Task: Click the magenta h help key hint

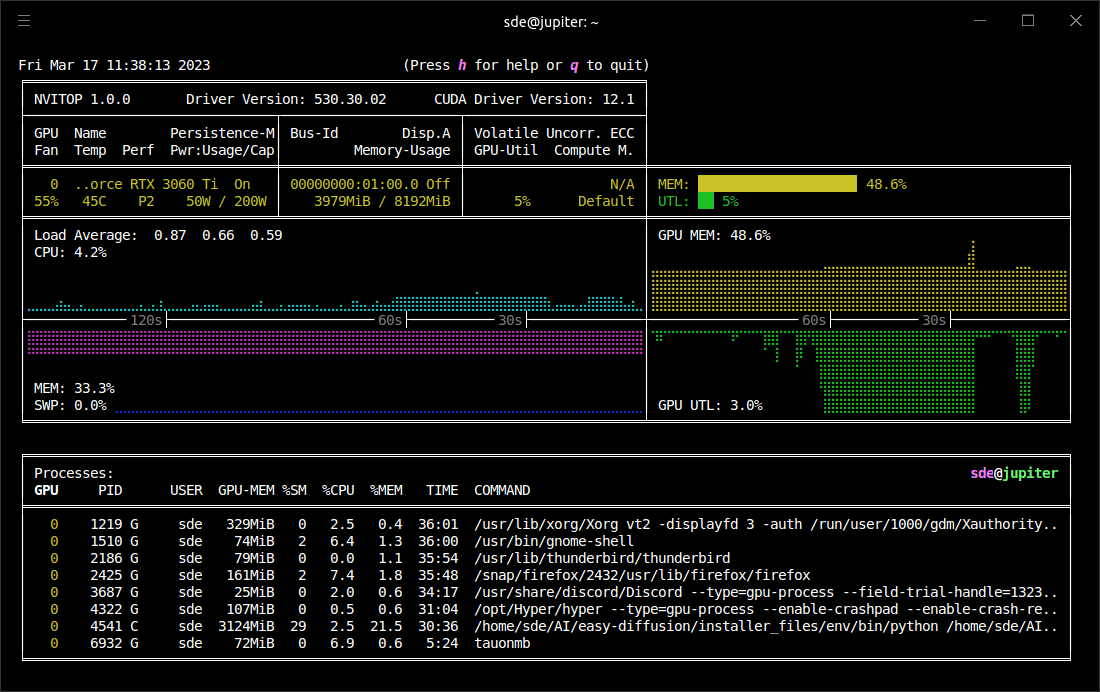Action: pos(462,65)
